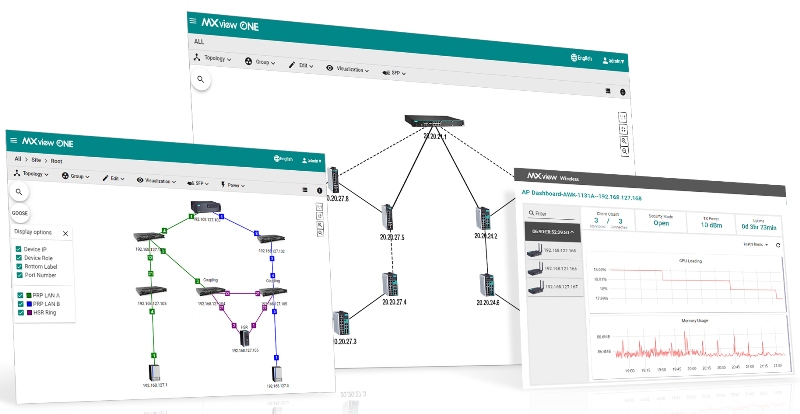
Task: Select switch device 20.20.27.5
Action: [388, 217]
